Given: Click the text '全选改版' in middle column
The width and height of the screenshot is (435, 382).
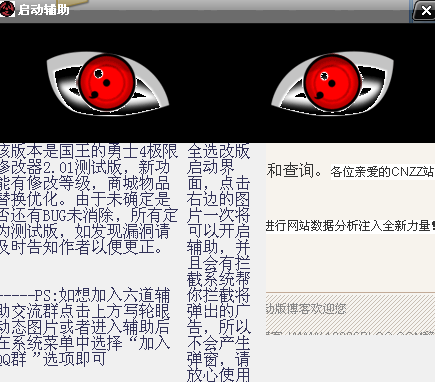Looking at the screenshot, I should pos(218,151).
